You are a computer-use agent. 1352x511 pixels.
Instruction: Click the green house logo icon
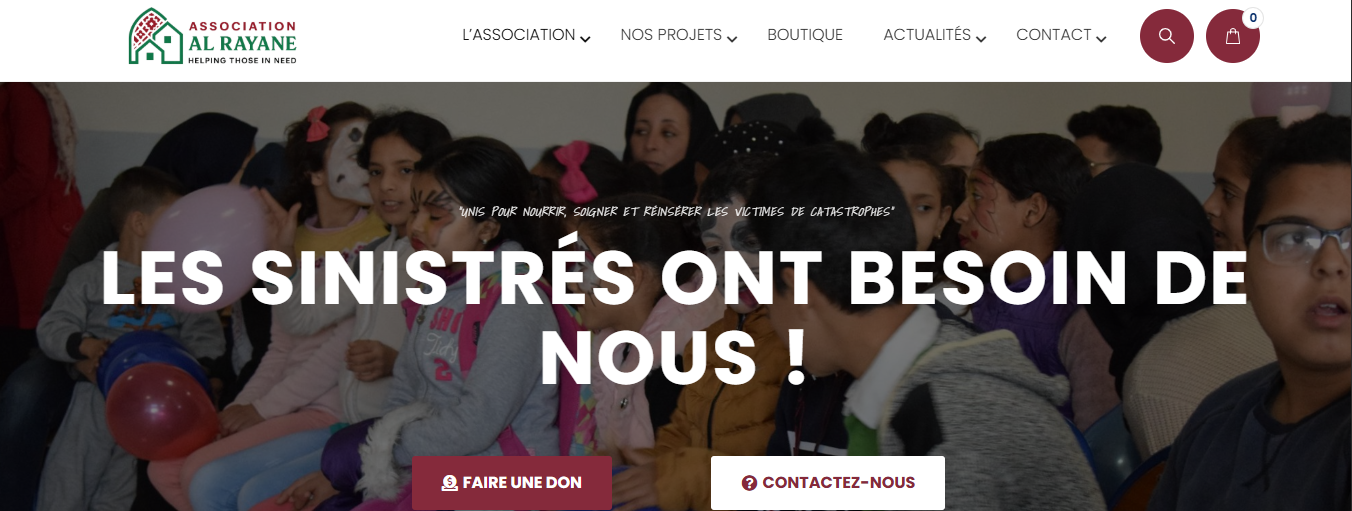coord(156,36)
